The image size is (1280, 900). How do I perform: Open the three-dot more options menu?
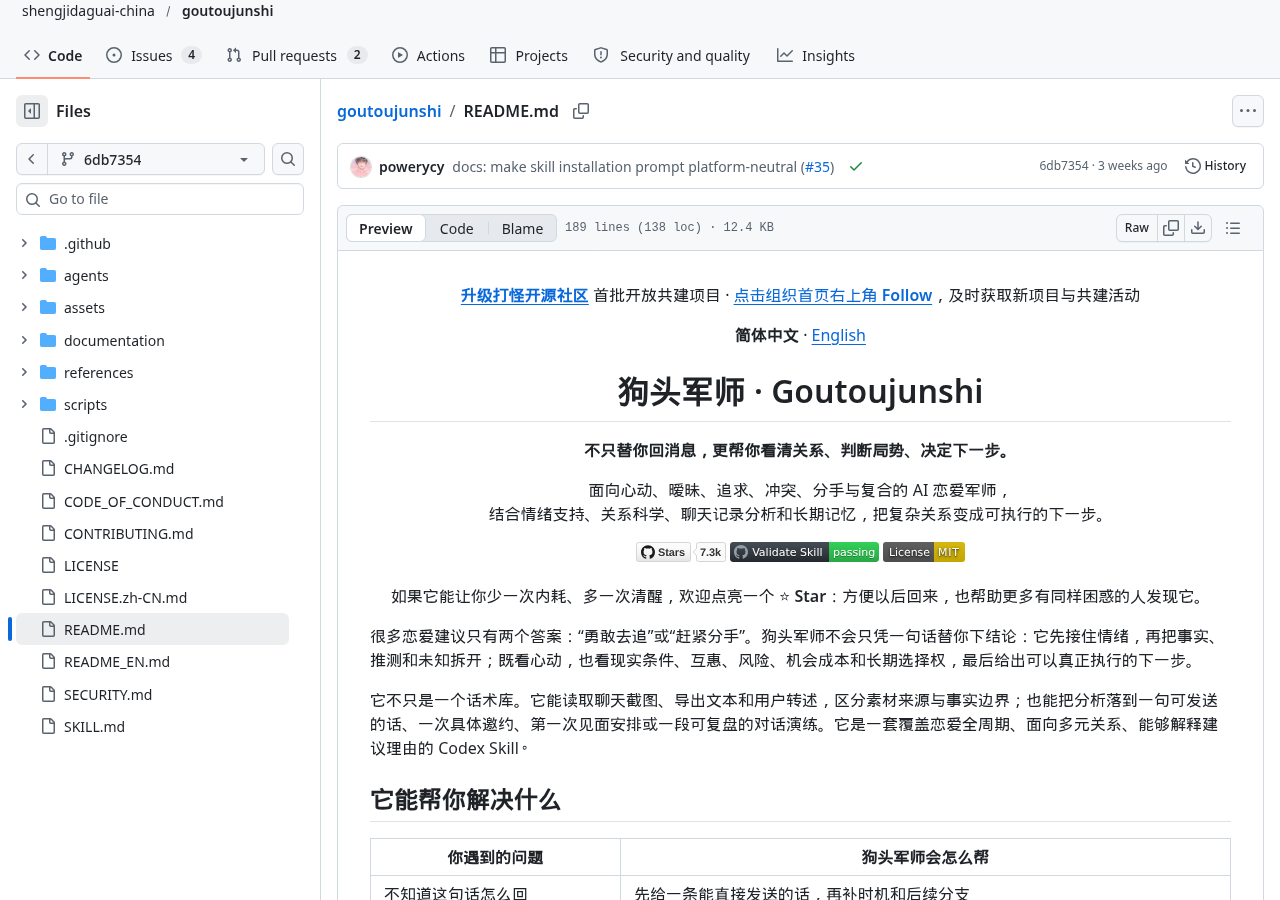click(1248, 111)
